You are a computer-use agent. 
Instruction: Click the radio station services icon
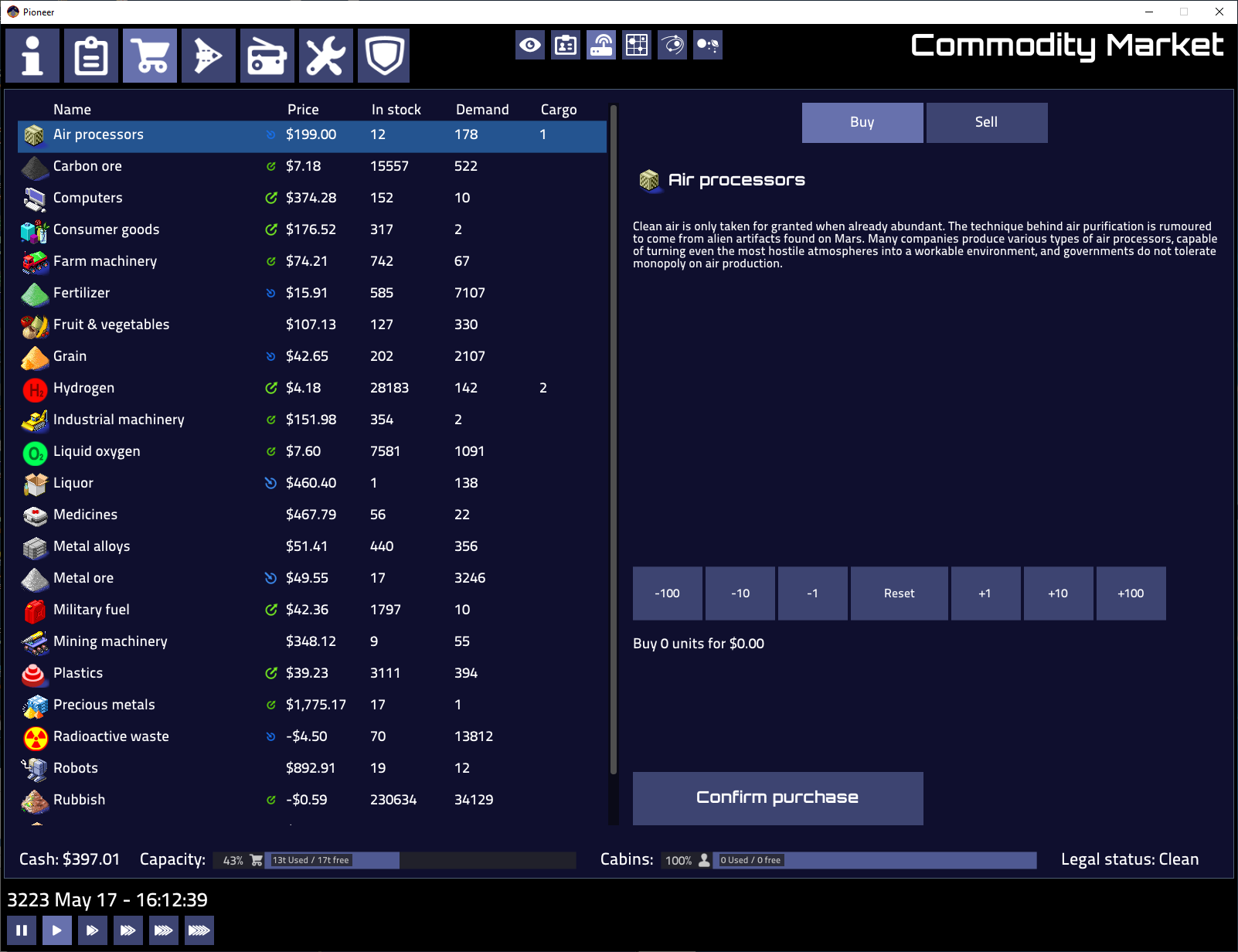267,55
